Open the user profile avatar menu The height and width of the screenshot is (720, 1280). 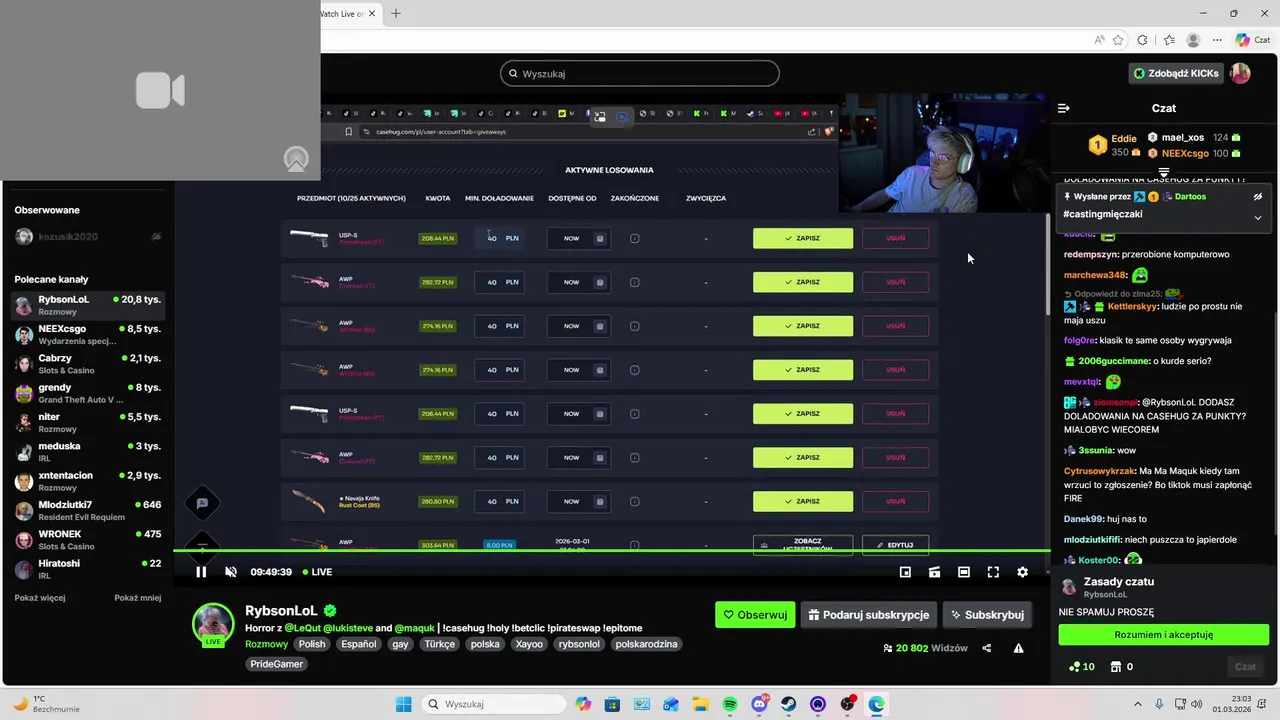pyautogui.click(x=1240, y=73)
